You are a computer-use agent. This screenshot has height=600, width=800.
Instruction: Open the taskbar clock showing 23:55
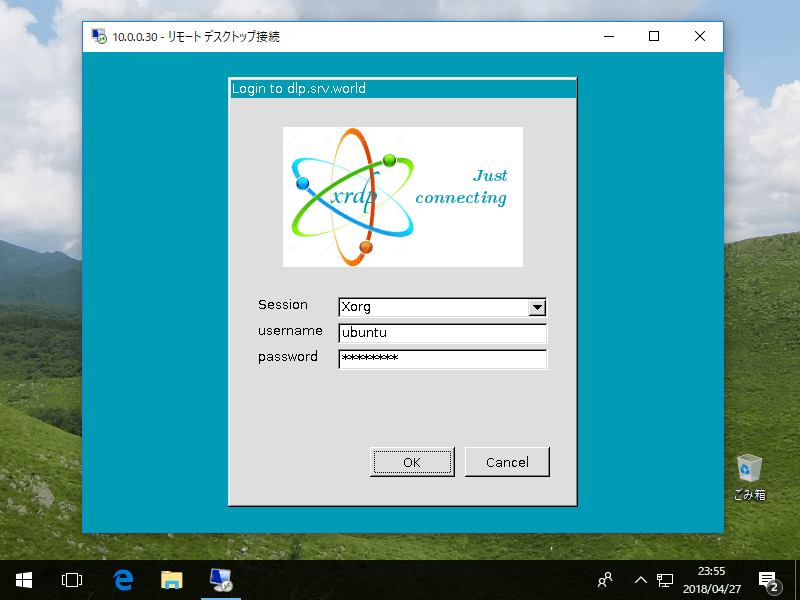click(x=712, y=580)
